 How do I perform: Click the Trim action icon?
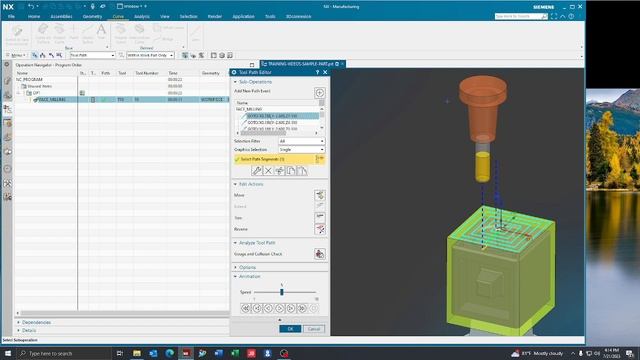(320, 218)
